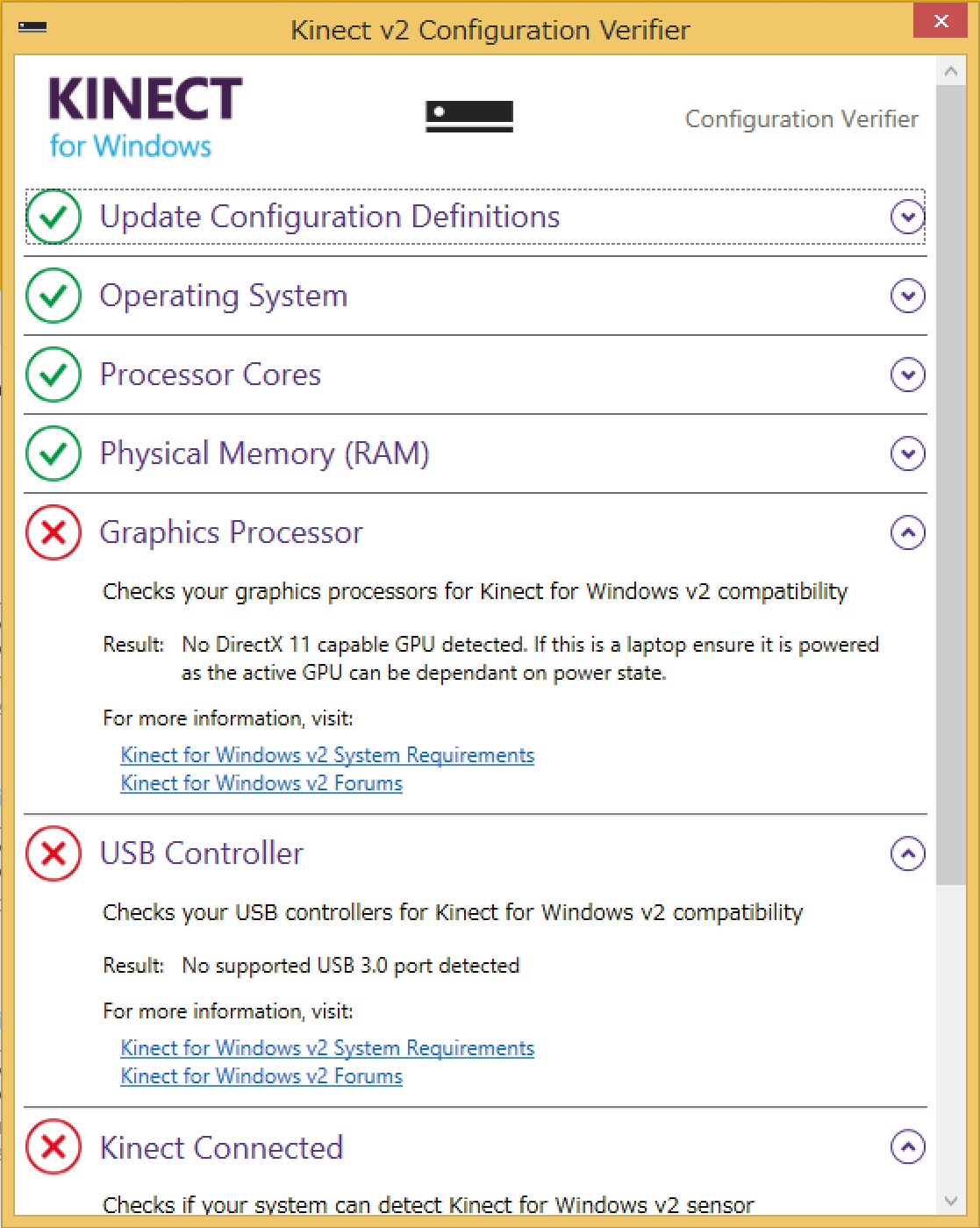Click the red X icon beside Graphics Processor
The width and height of the screenshot is (980, 1228).
[x=54, y=532]
